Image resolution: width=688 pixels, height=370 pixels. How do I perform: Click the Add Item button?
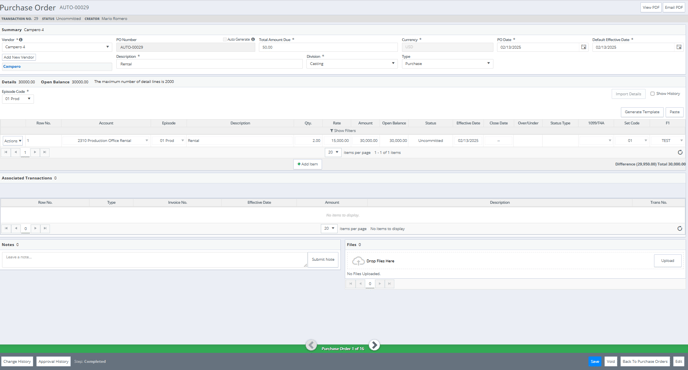click(308, 164)
